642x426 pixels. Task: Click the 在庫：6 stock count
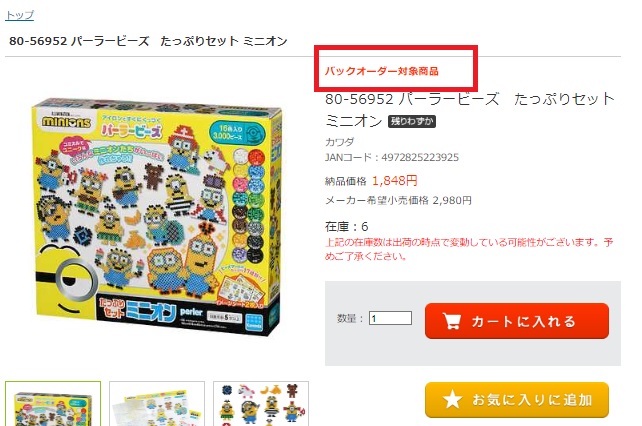click(346, 227)
